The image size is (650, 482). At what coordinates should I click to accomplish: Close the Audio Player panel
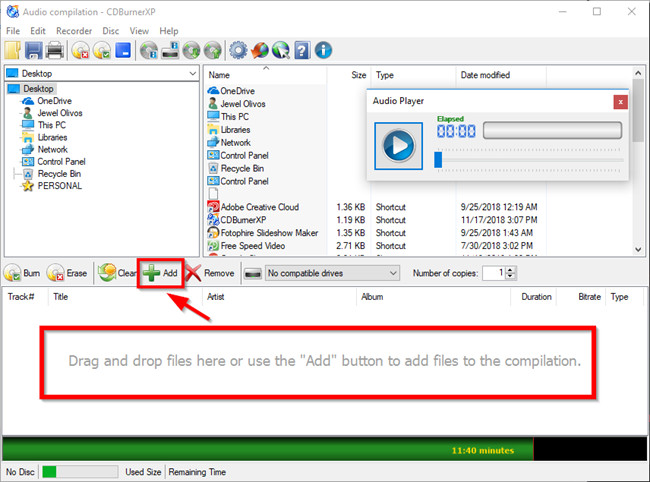621,101
